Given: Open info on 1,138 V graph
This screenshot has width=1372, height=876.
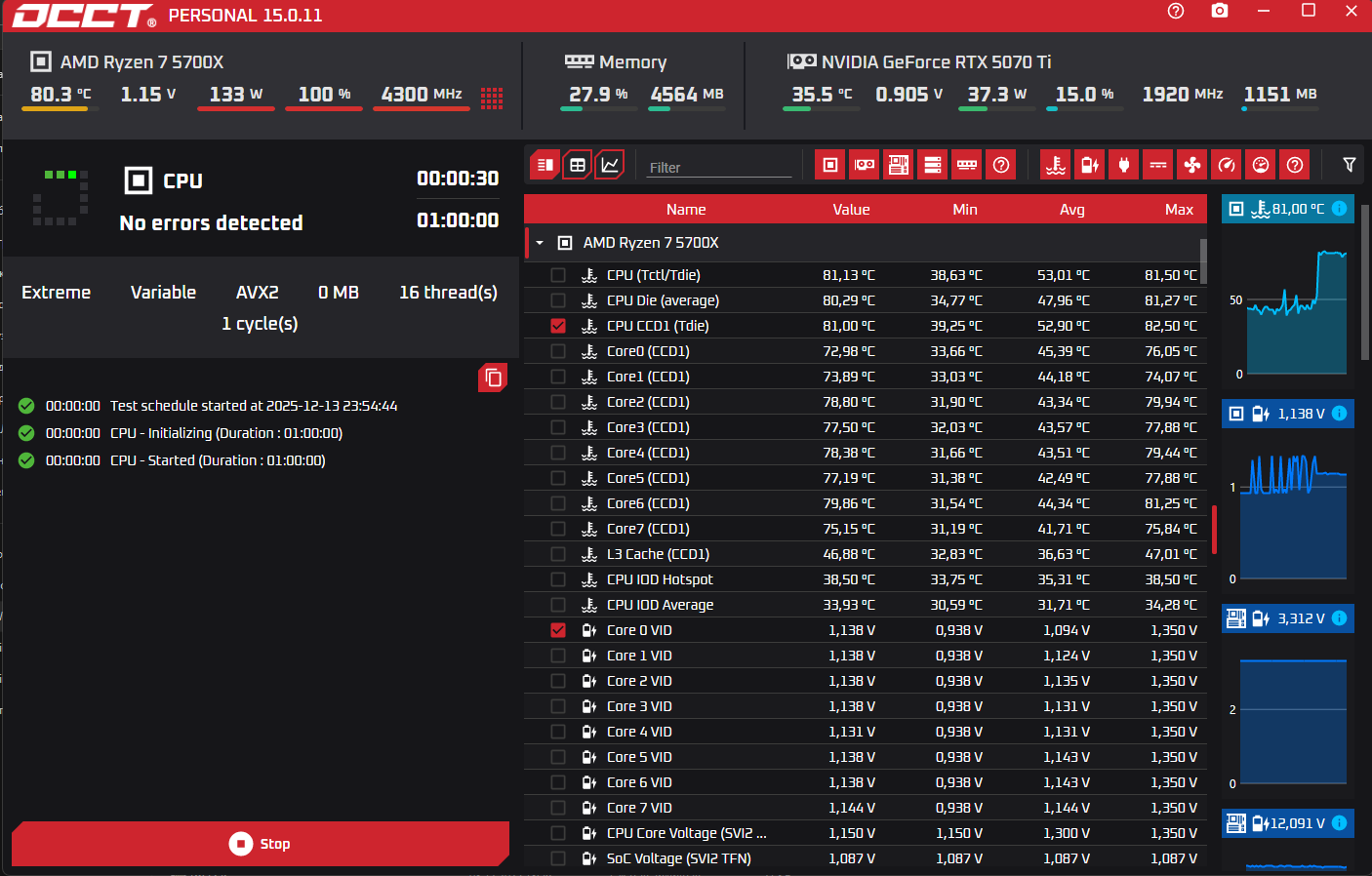Looking at the screenshot, I should coord(1340,414).
